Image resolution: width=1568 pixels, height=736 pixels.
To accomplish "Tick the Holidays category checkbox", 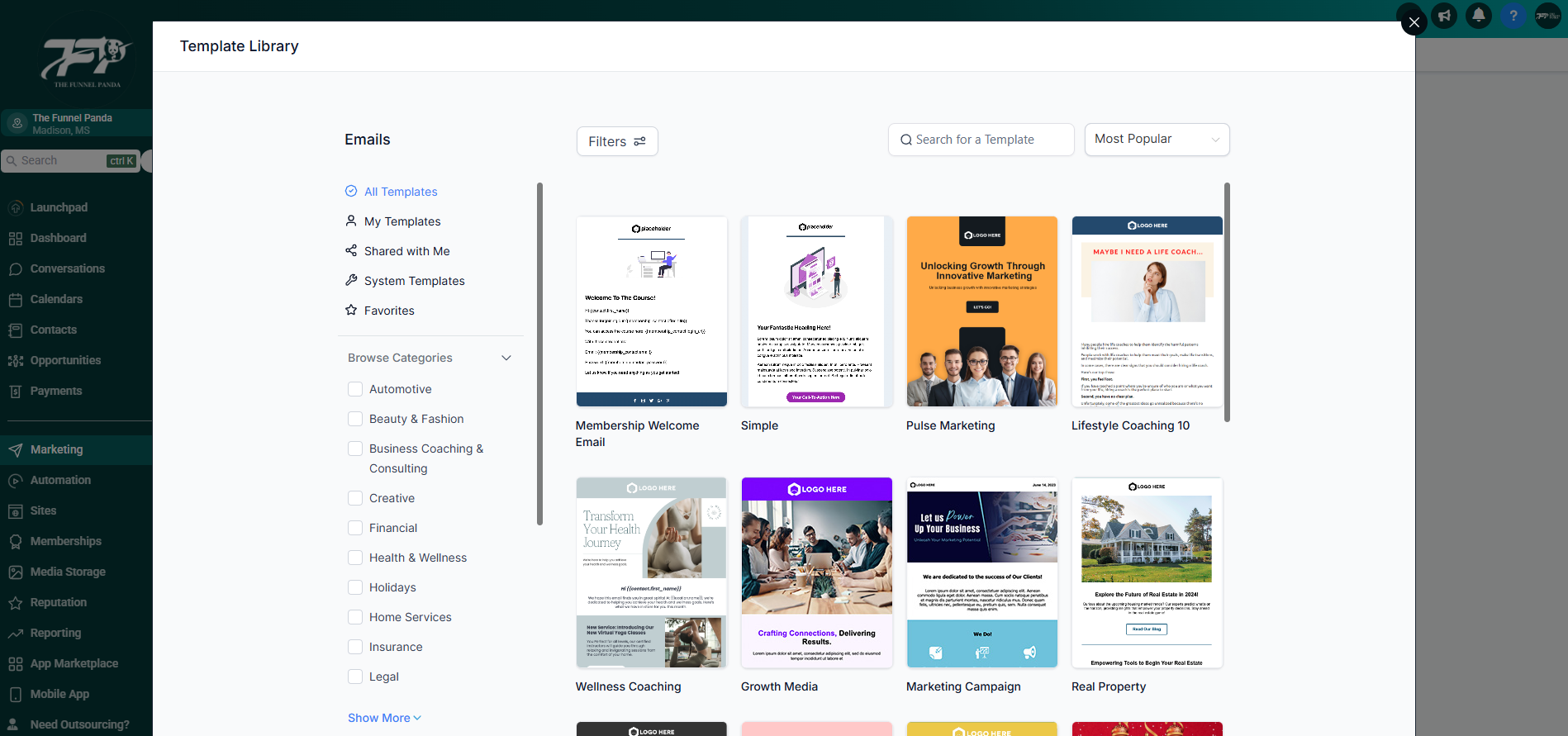I will click(x=355, y=587).
